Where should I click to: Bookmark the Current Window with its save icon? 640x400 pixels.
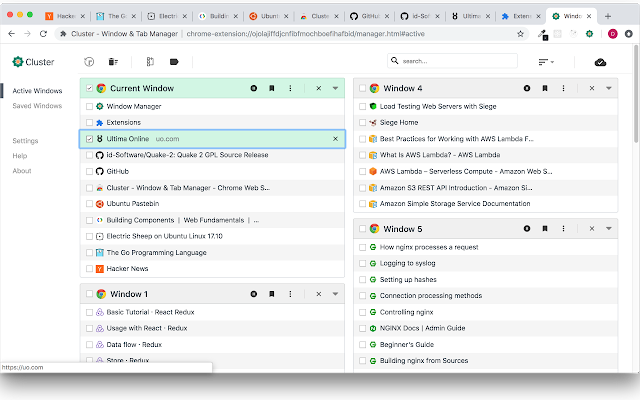[272, 88]
